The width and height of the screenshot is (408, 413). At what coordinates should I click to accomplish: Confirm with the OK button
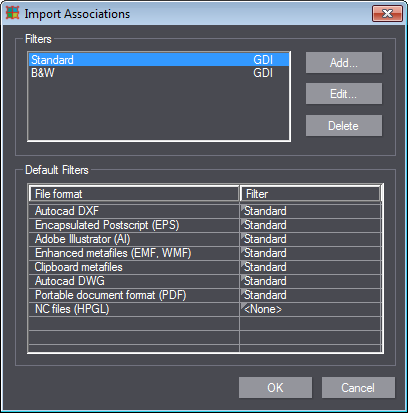pos(275,388)
